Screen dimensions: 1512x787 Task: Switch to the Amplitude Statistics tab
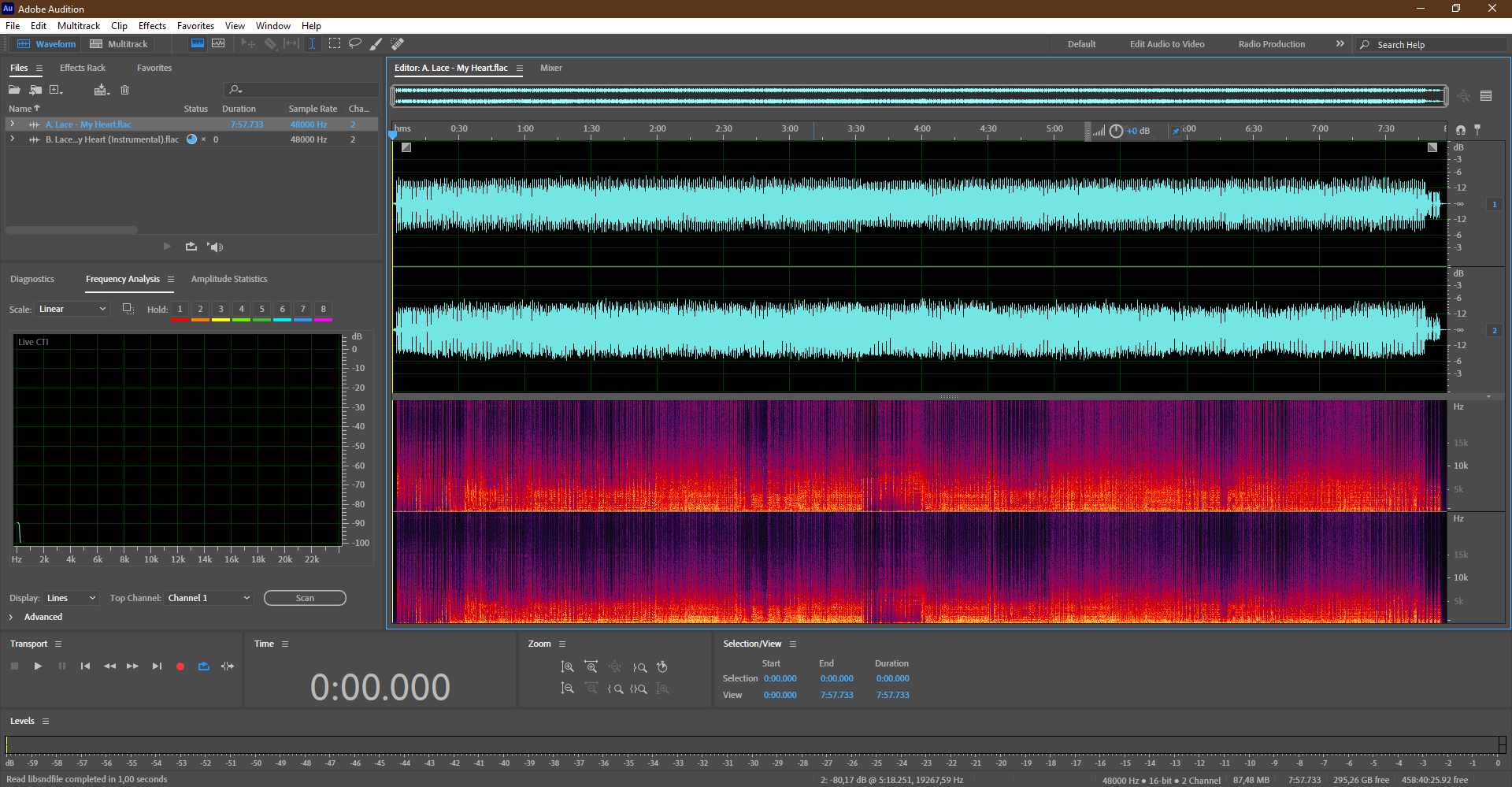[x=229, y=279]
